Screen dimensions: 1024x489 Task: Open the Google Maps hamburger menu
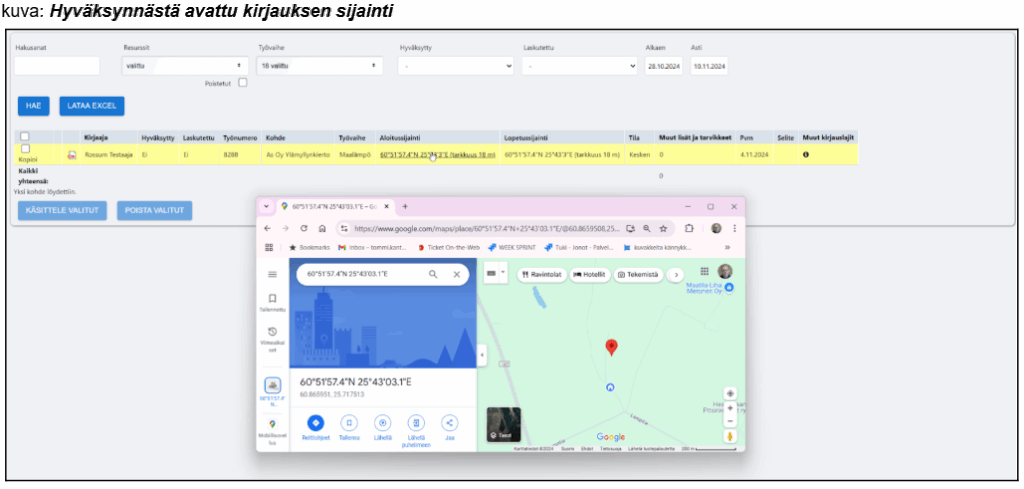(x=272, y=274)
